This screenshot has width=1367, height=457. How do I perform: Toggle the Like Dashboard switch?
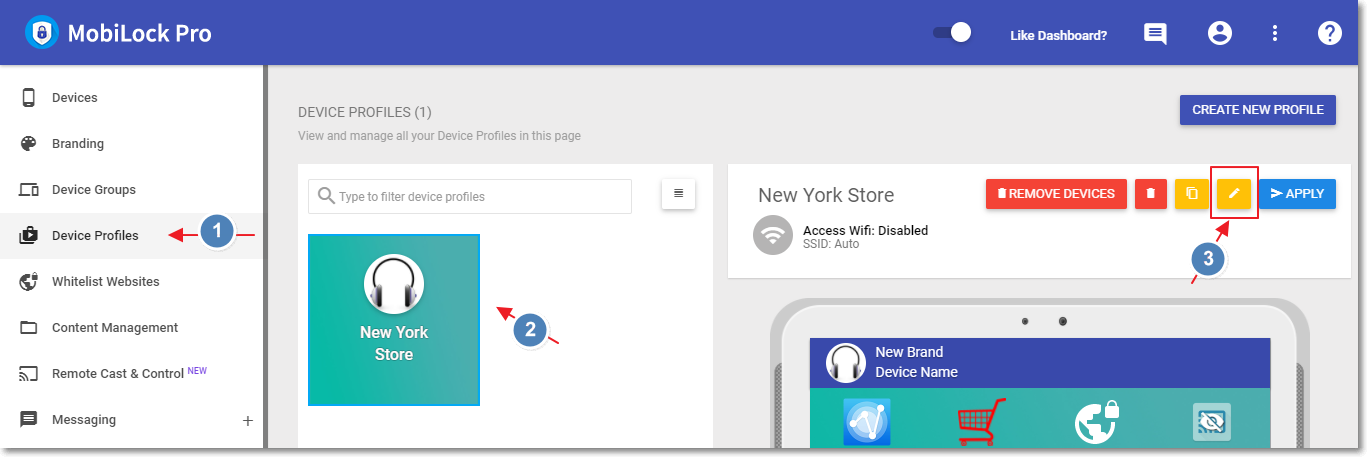click(952, 33)
